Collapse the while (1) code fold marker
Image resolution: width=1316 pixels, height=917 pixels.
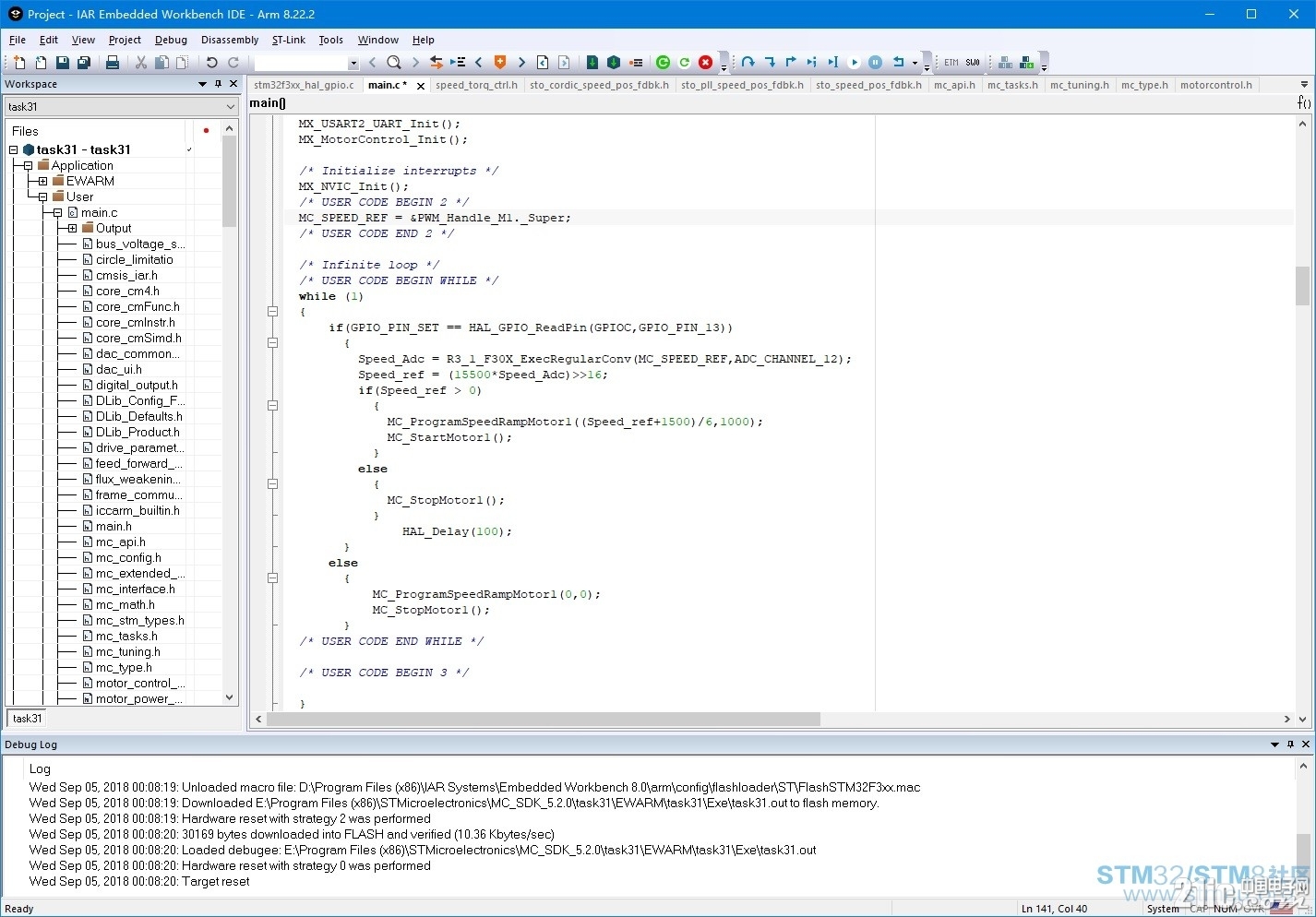click(x=272, y=312)
